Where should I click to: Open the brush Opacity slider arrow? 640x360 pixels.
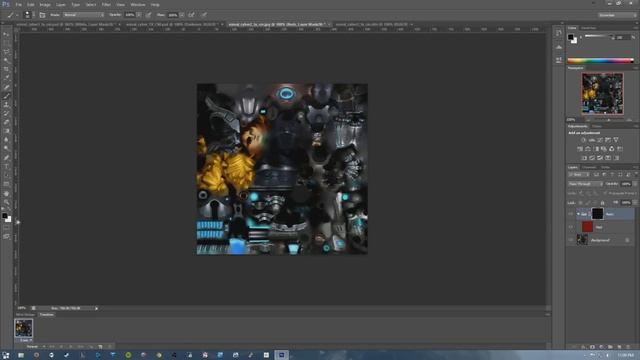coord(139,15)
